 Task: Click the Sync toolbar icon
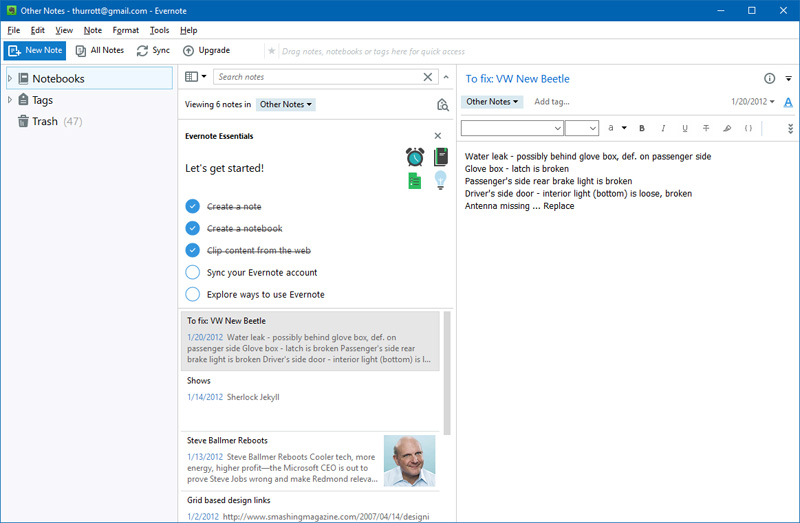click(143, 50)
